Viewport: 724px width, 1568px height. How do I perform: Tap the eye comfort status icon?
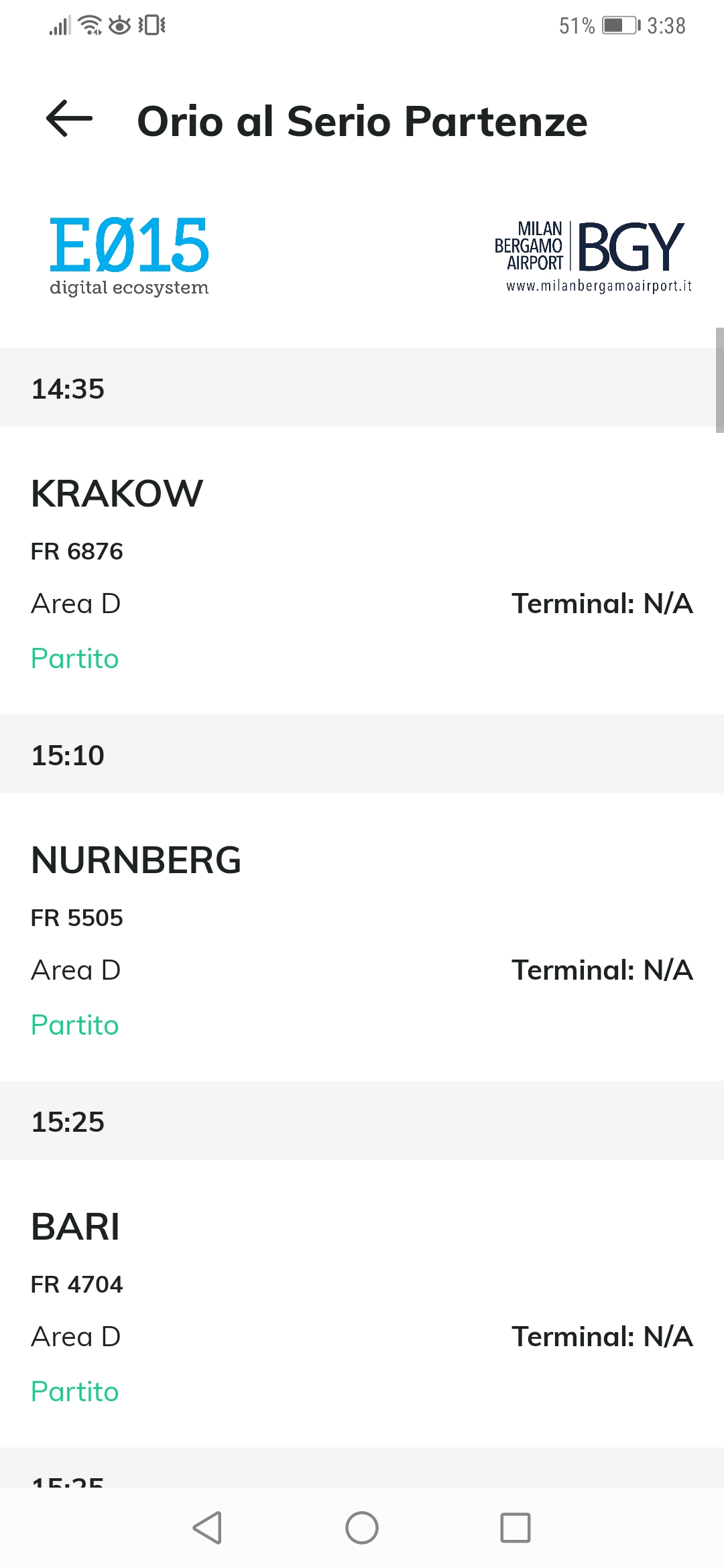pyautogui.click(x=120, y=25)
